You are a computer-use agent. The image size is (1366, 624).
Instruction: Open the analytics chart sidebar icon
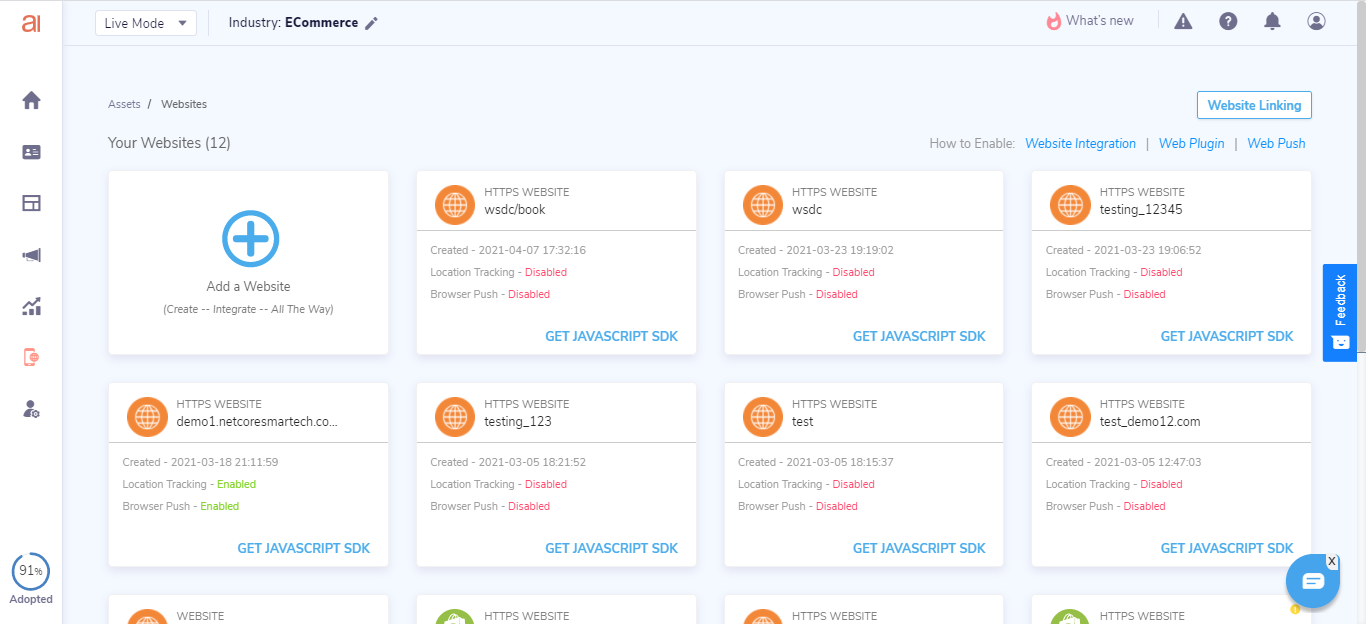[31, 306]
